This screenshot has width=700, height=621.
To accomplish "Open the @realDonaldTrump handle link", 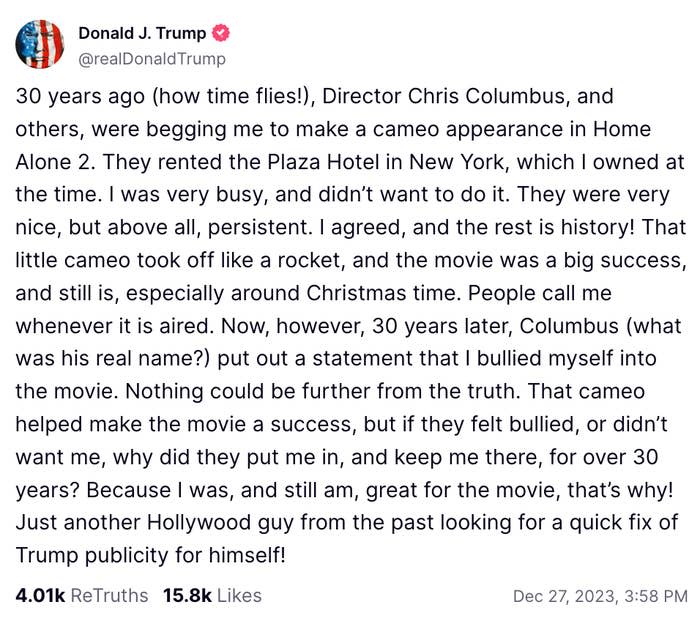I will [x=151, y=59].
